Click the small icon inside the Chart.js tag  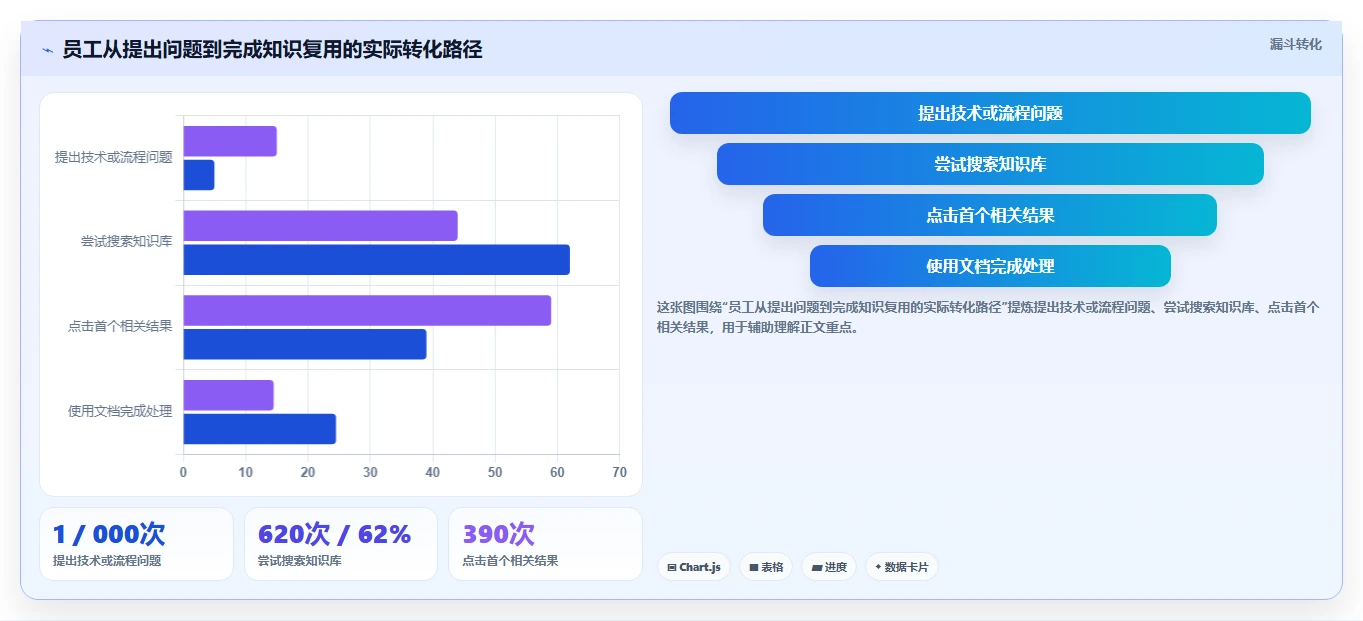tap(672, 567)
